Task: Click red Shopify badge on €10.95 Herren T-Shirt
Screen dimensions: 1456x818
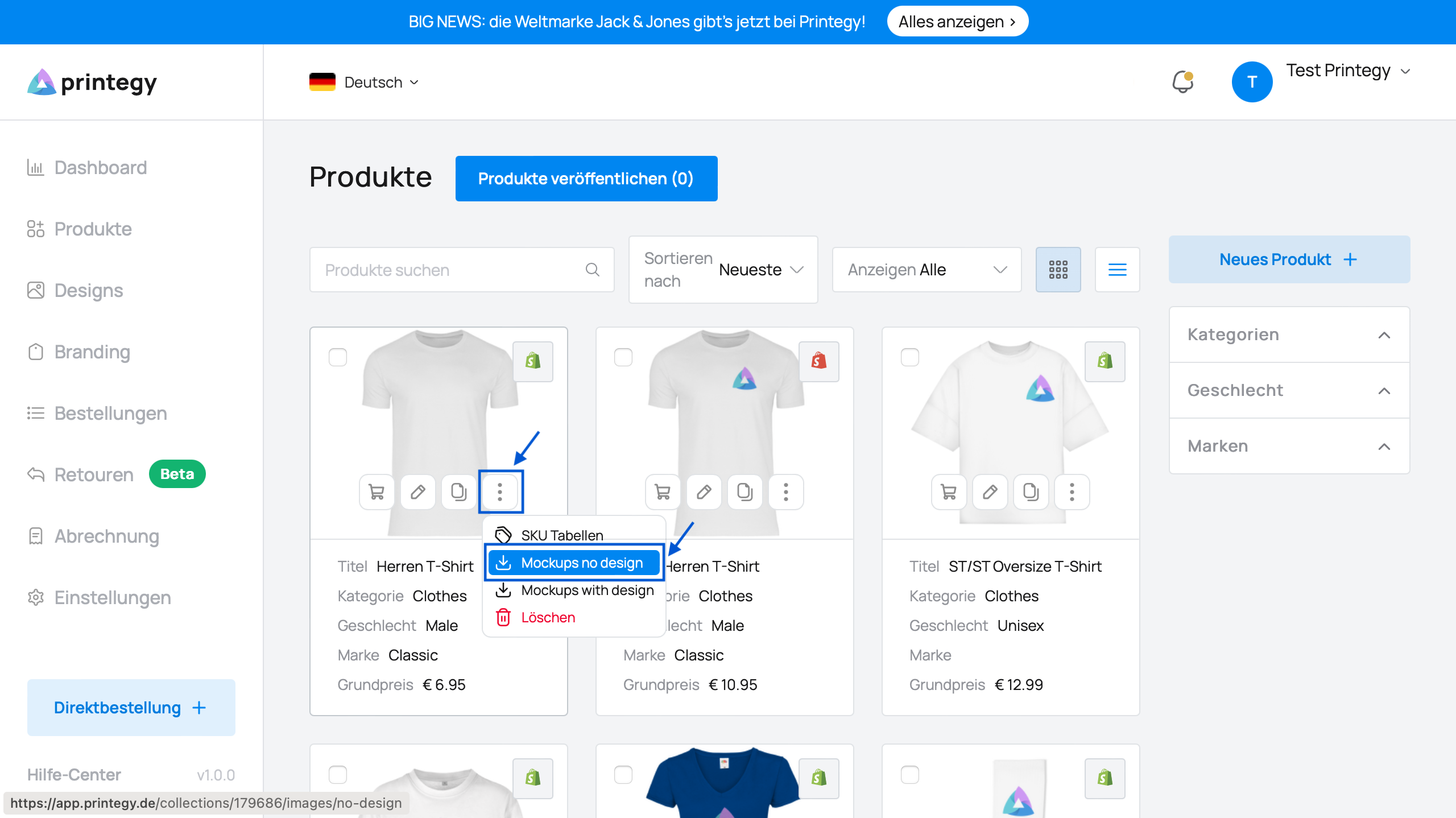Action: 819,361
